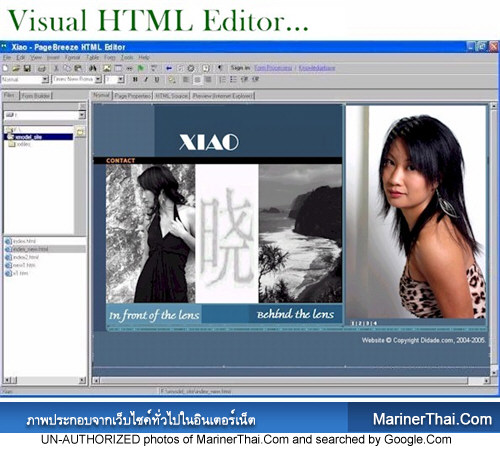Click the Open folder toolbar icon

coord(16,68)
